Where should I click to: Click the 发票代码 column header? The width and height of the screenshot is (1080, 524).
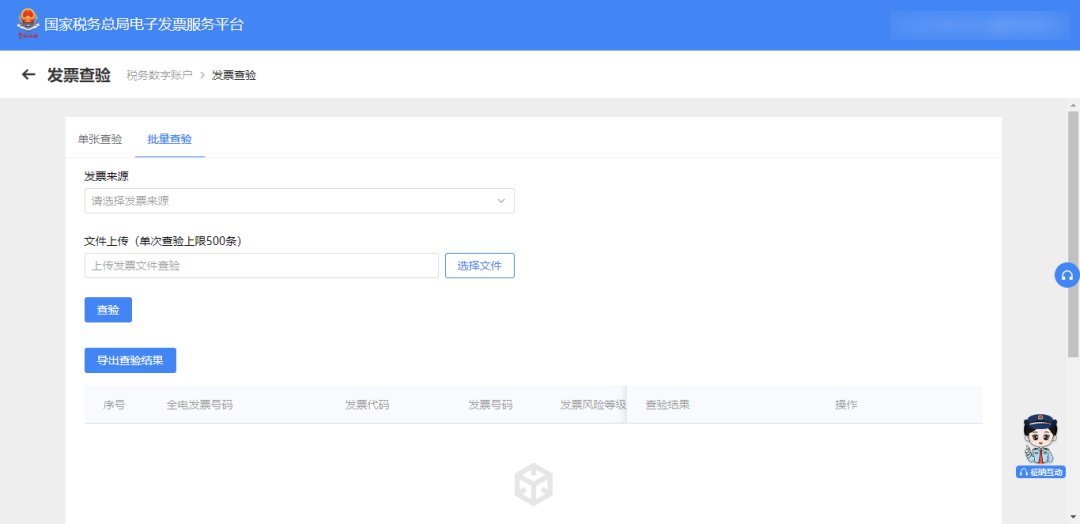coord(367,405)
